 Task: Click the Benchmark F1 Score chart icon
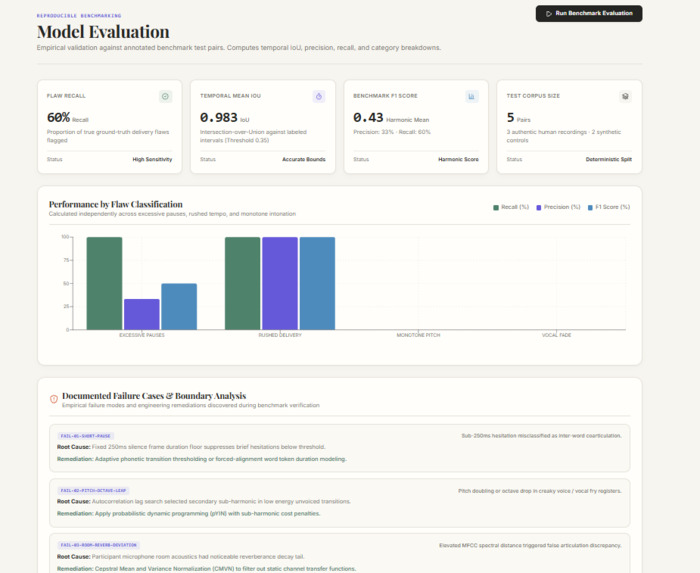pyautogui.click(x=472, y=96)
